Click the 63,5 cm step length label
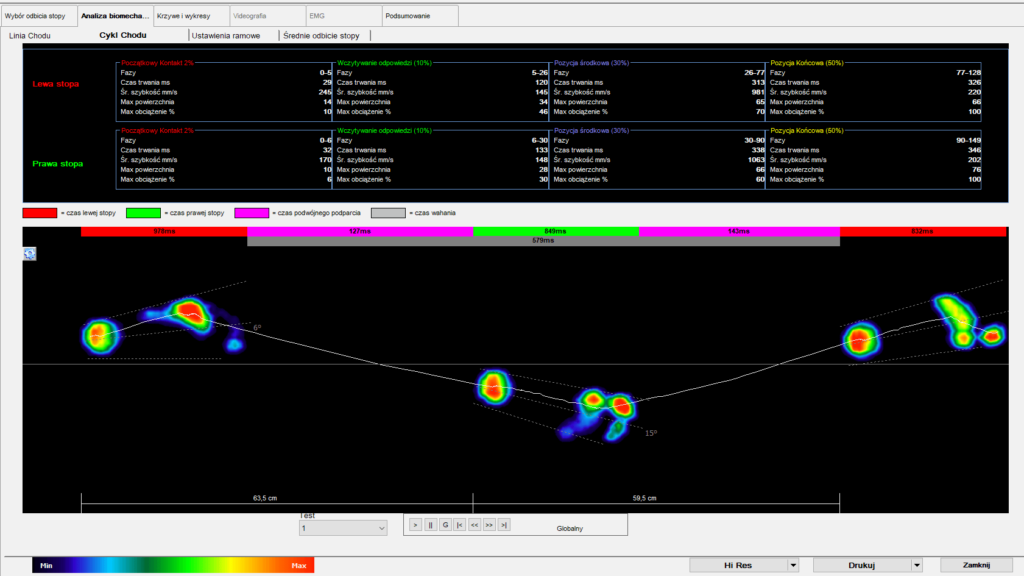1024x576 pixels. click(x=265, y=498)
